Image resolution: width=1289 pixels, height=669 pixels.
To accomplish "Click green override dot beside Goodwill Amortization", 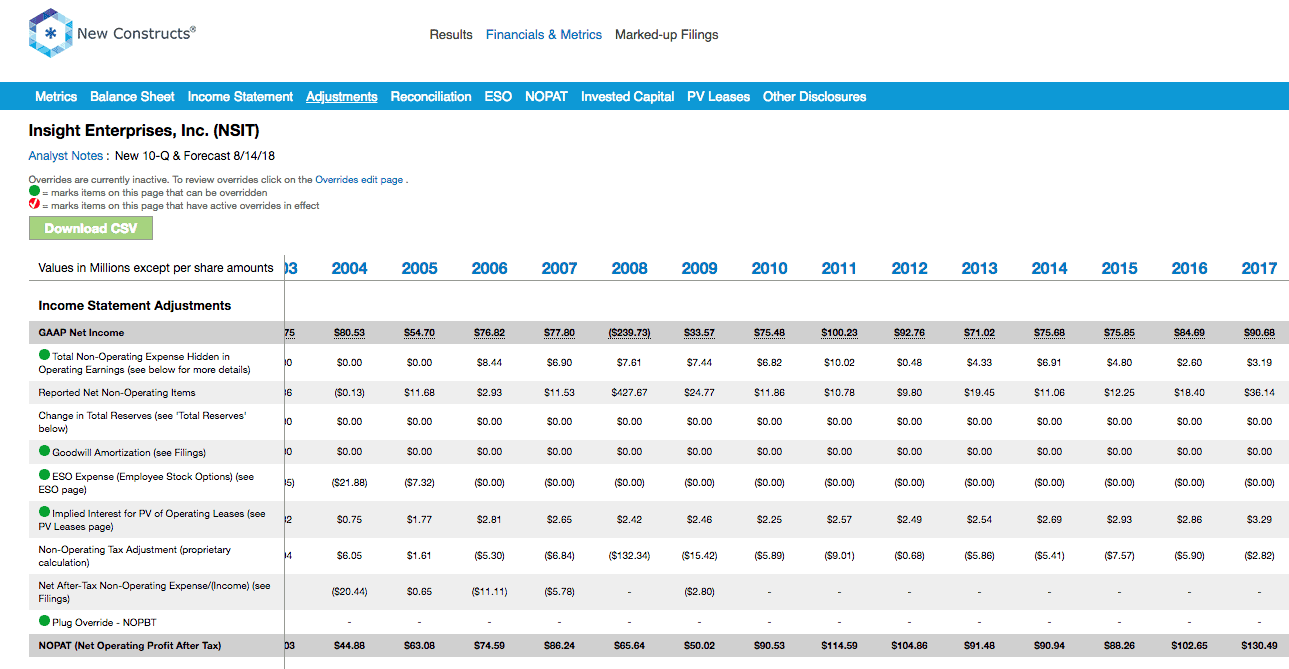I will 44,451.
